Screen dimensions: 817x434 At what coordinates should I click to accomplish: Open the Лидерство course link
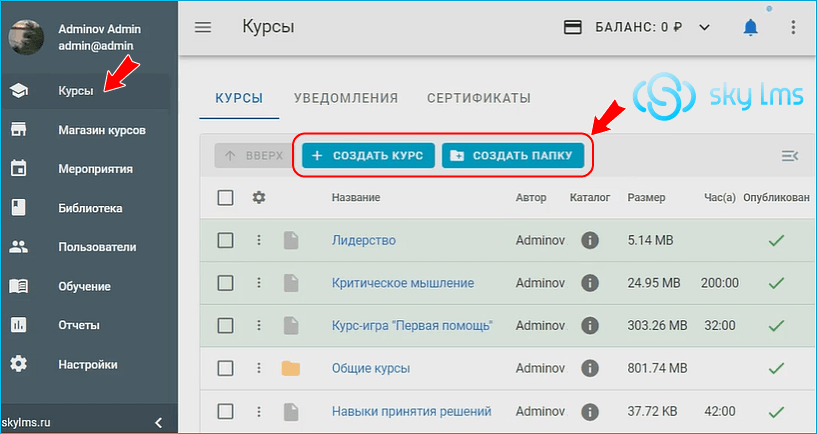[364, 240]
